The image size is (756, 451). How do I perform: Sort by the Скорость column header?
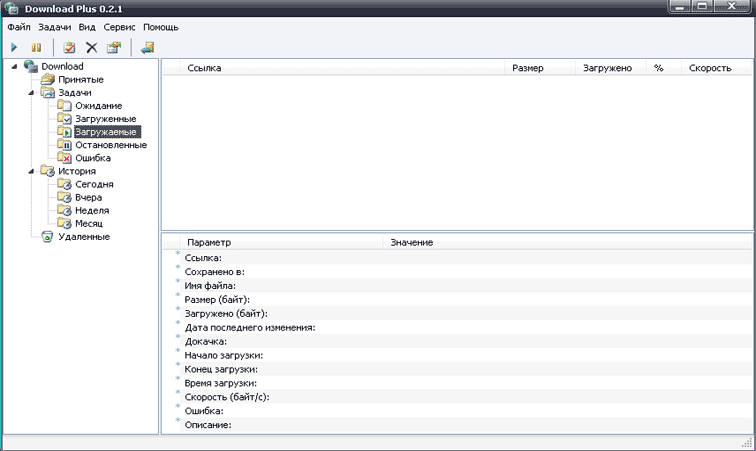click(717, 68)
